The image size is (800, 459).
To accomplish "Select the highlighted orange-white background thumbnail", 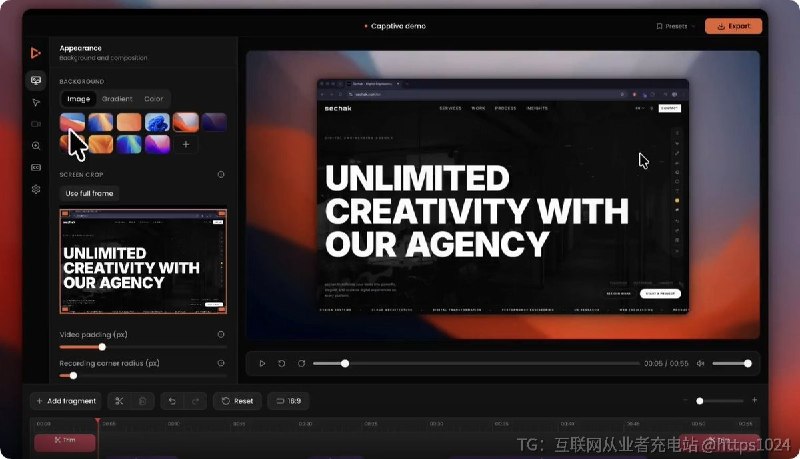I will (x=186, y=122).
